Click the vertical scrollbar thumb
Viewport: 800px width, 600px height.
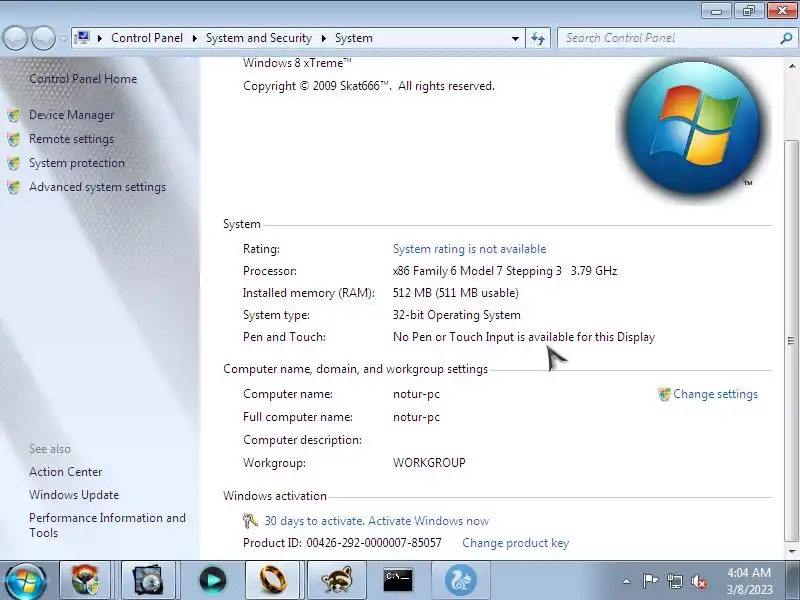791,340
